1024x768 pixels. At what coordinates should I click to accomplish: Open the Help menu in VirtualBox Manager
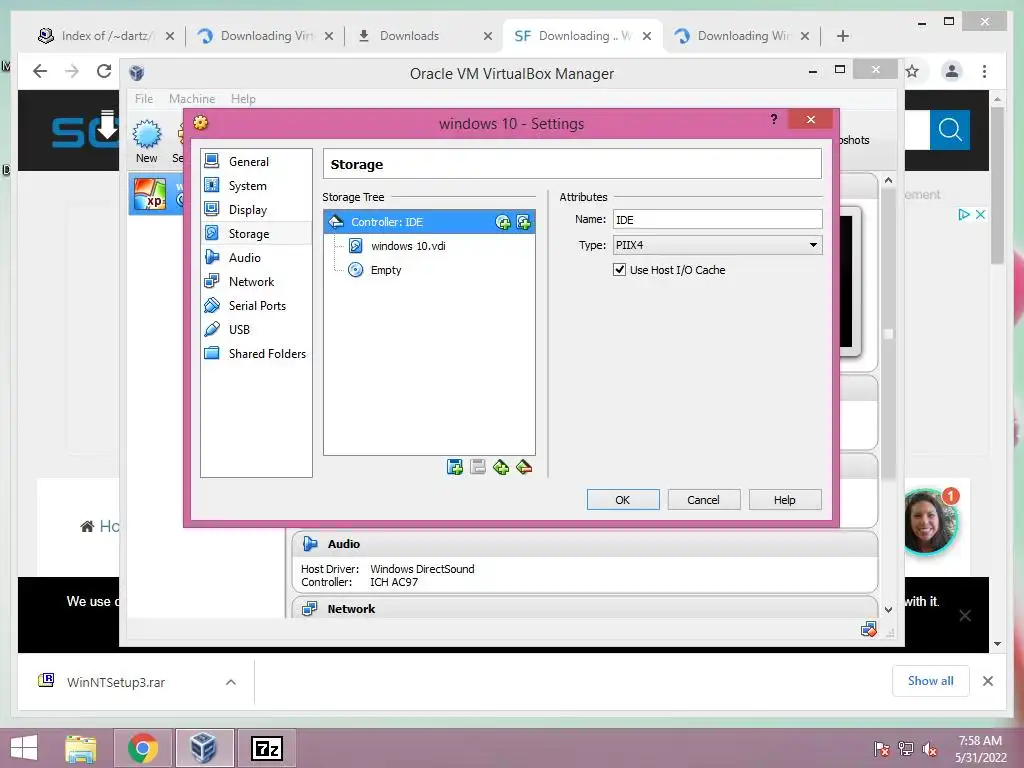click(243, 99)
